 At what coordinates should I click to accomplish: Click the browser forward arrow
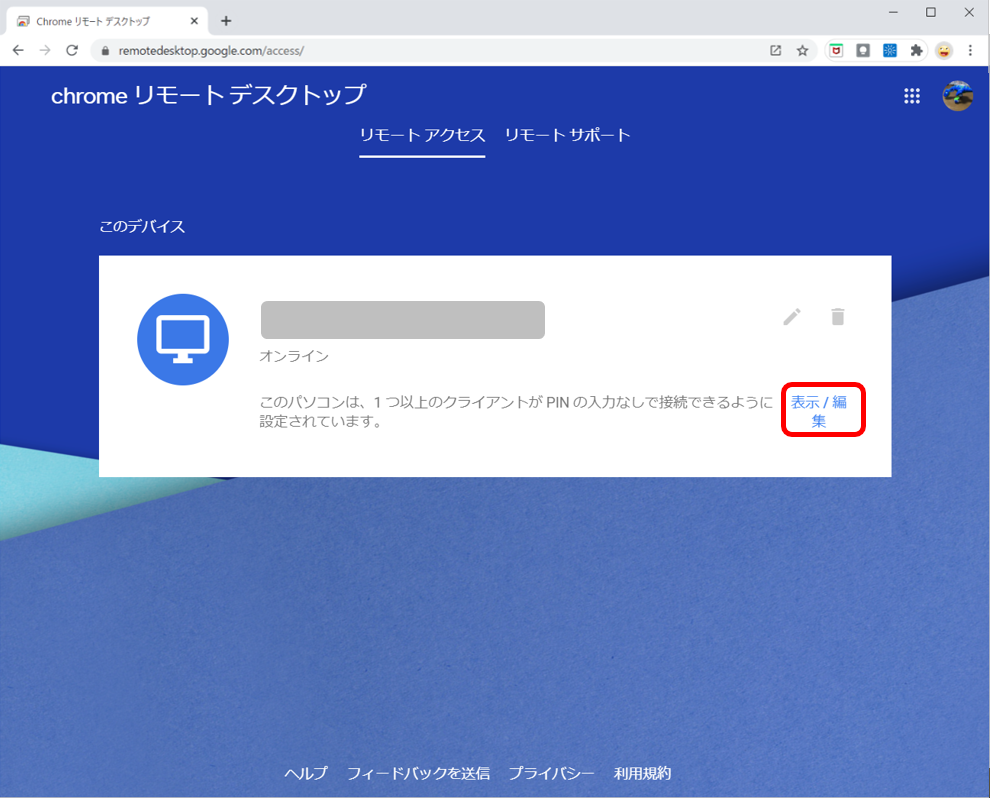click(x=45, y=51)
